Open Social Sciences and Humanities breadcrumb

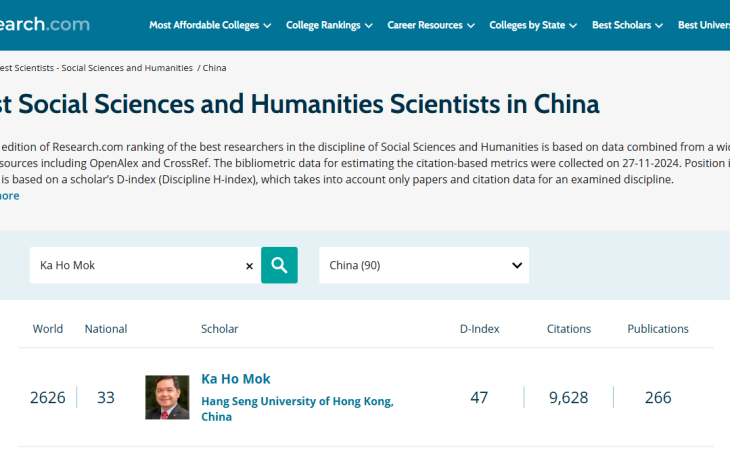pos(96,68)
